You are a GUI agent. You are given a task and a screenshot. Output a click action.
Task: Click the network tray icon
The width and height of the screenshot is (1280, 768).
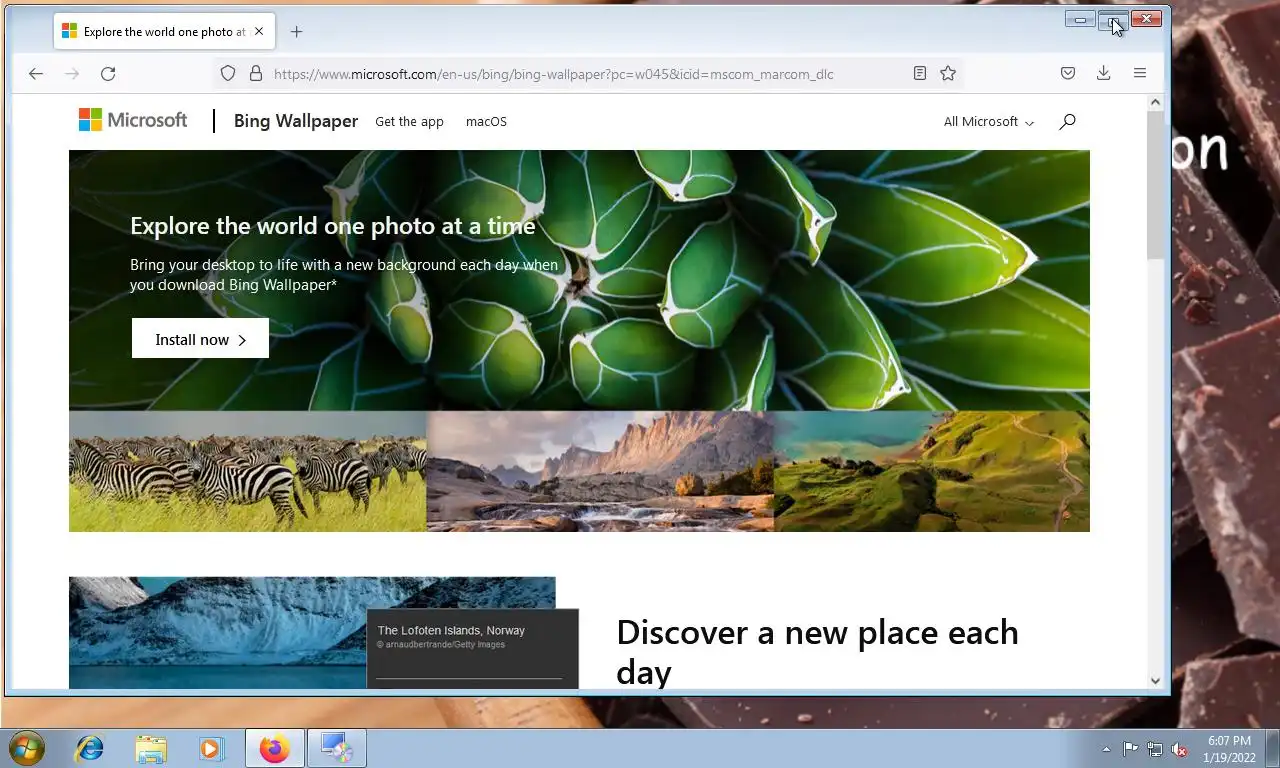(x=1155, y=749)
